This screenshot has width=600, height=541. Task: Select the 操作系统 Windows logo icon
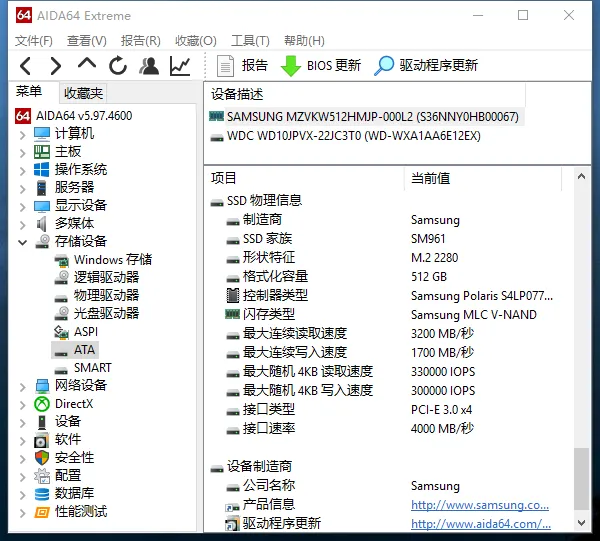click(42, 169)
